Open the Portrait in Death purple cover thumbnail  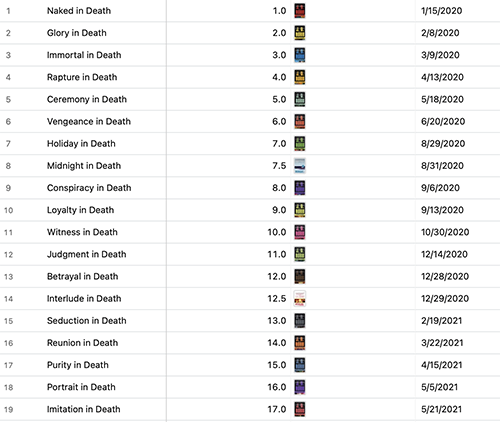click(300, 387)
